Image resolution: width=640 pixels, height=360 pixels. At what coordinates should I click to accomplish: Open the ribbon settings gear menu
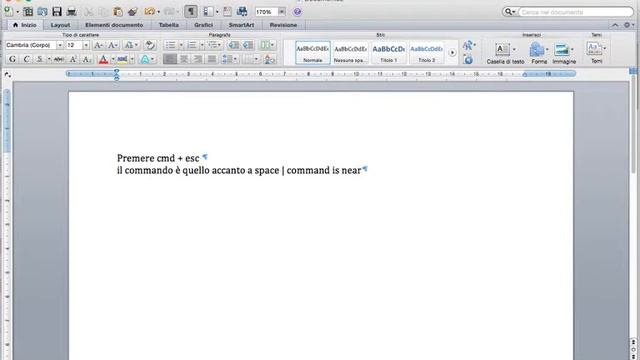[629, 25]
